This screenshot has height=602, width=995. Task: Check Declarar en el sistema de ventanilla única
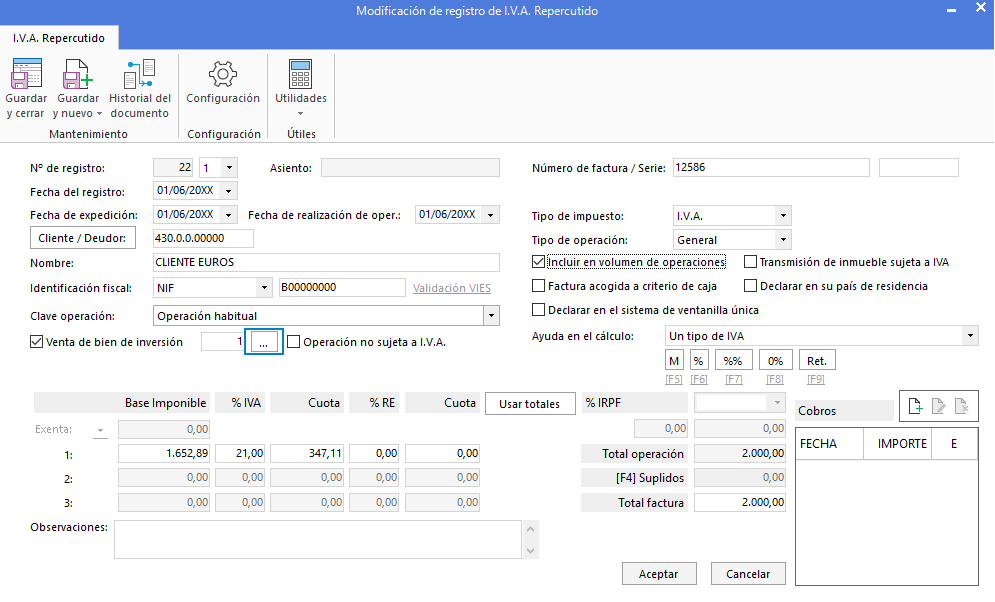539,310
